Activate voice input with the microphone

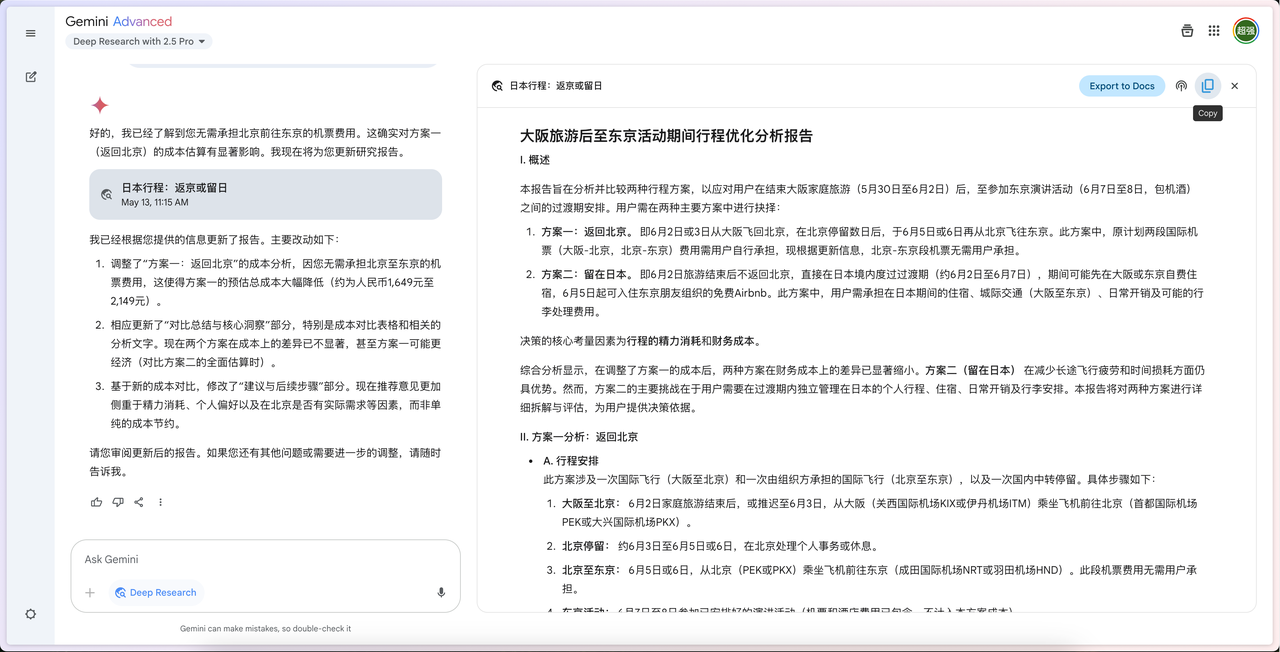[441, 592]
